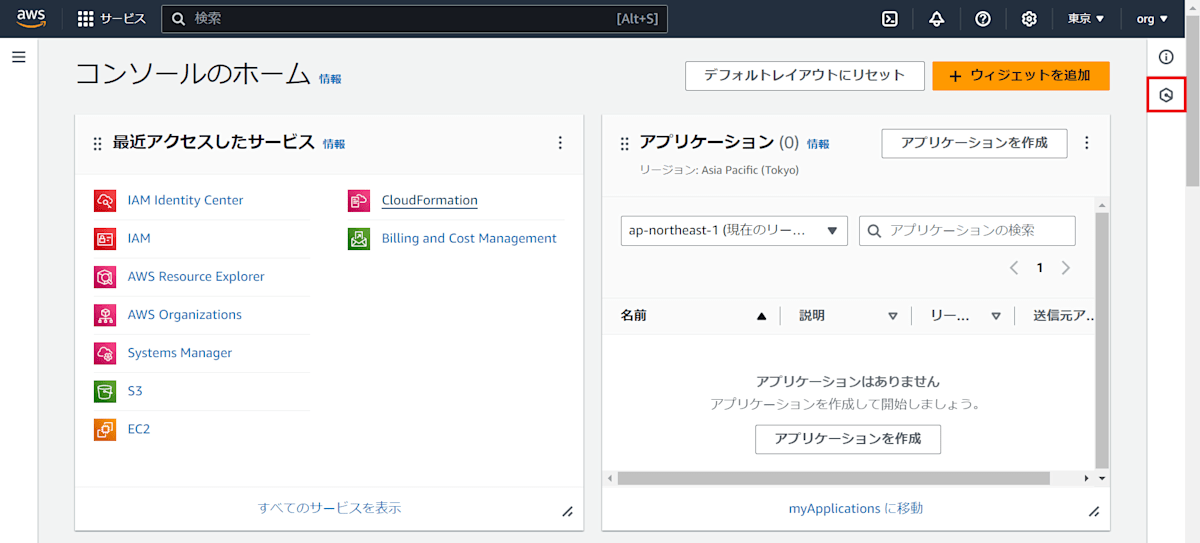The width and height of the screenshot is (1200, 543).
Task: Click myApplications に移動 link
Action: pos(856,508)
